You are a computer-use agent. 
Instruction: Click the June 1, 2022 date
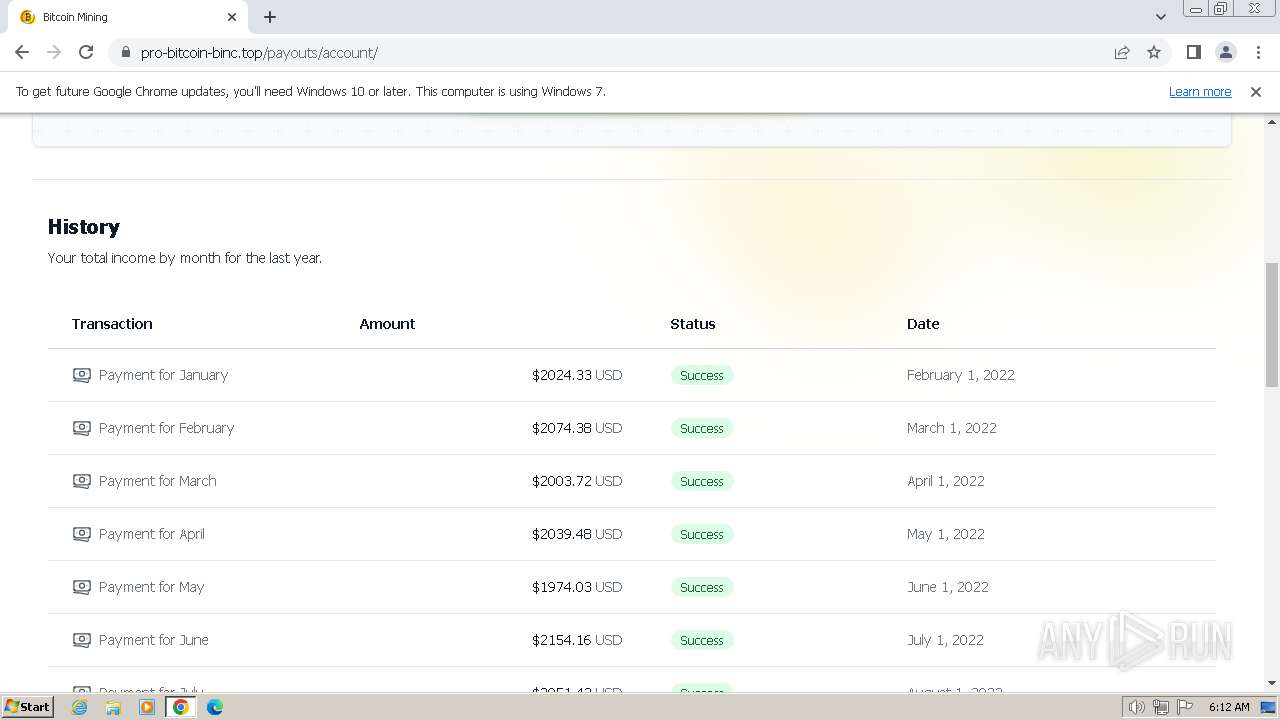point(948,587)
